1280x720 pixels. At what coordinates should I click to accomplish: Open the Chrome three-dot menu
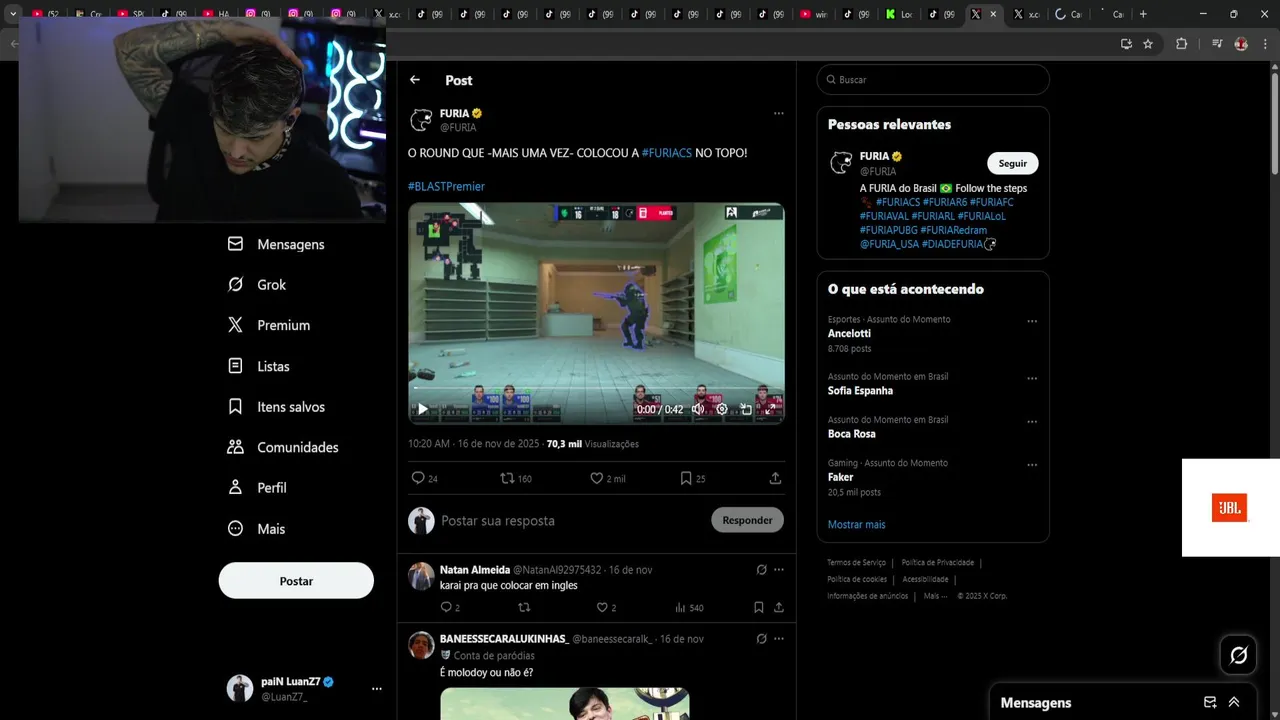[1265, 44]
